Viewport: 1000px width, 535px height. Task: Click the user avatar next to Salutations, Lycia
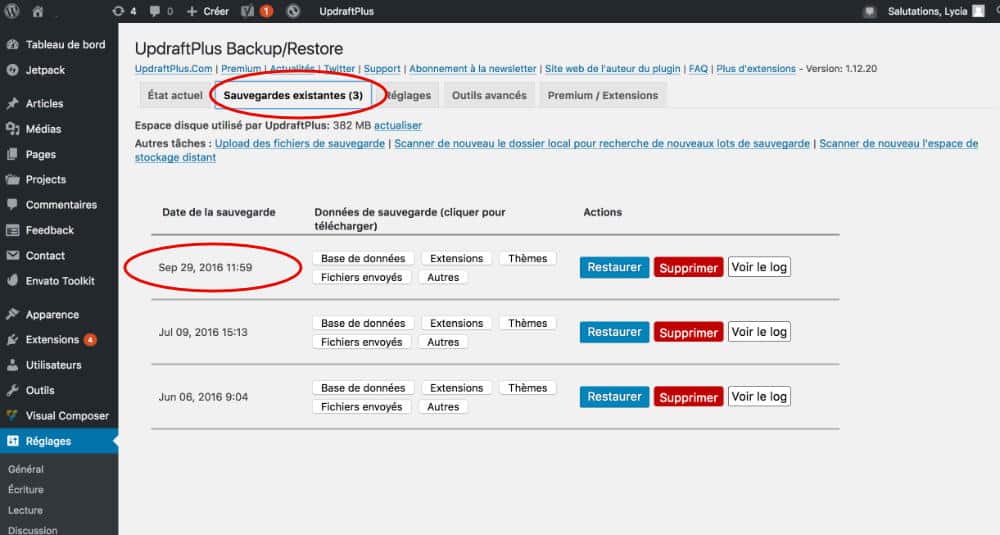(978, 11)
